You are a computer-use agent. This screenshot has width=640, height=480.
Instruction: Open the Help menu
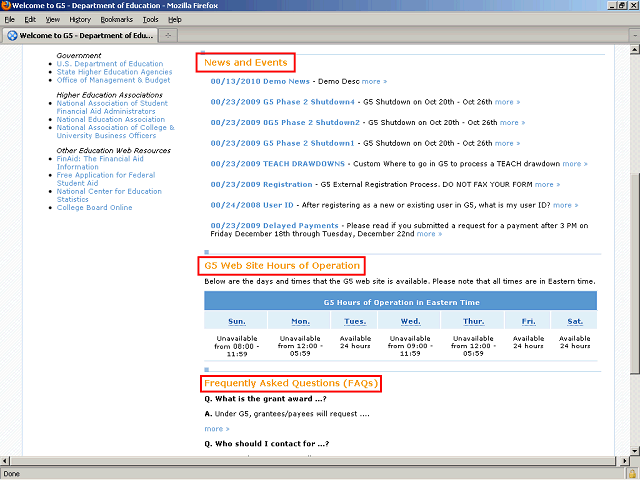coord(175,20)
